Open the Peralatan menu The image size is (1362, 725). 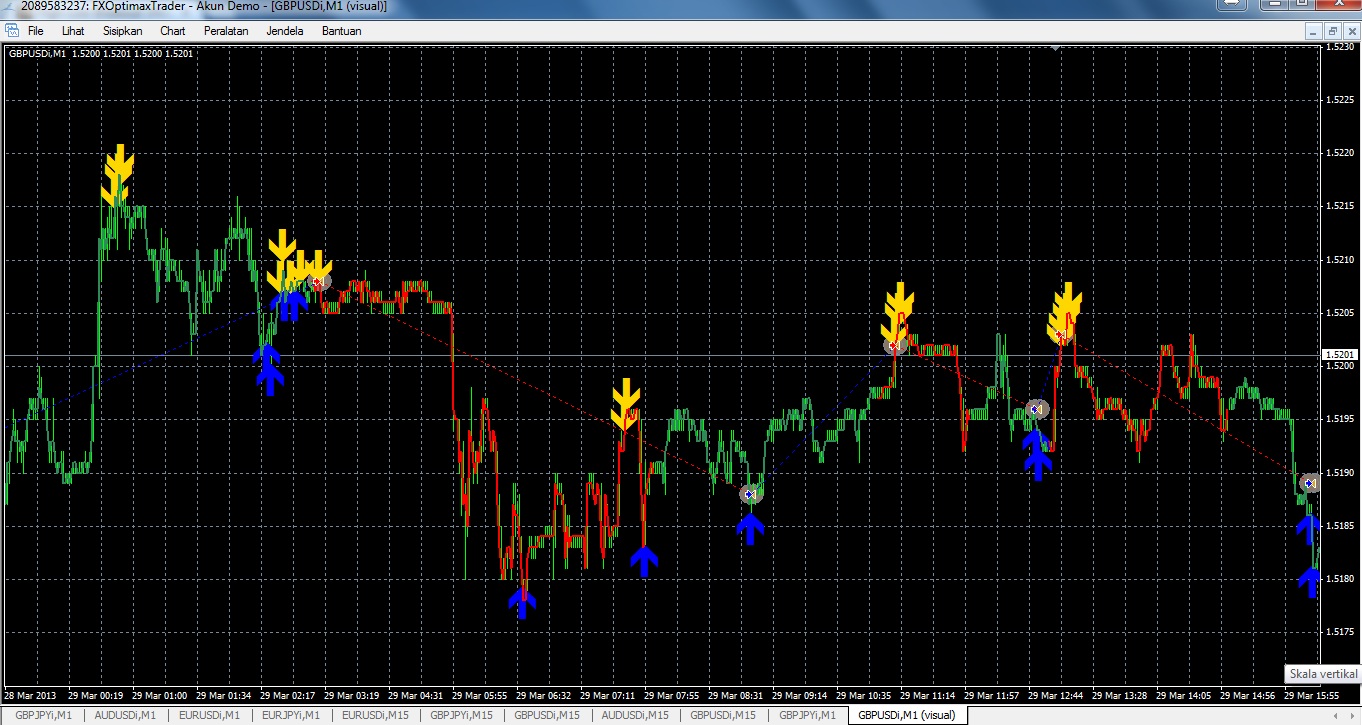226,31
